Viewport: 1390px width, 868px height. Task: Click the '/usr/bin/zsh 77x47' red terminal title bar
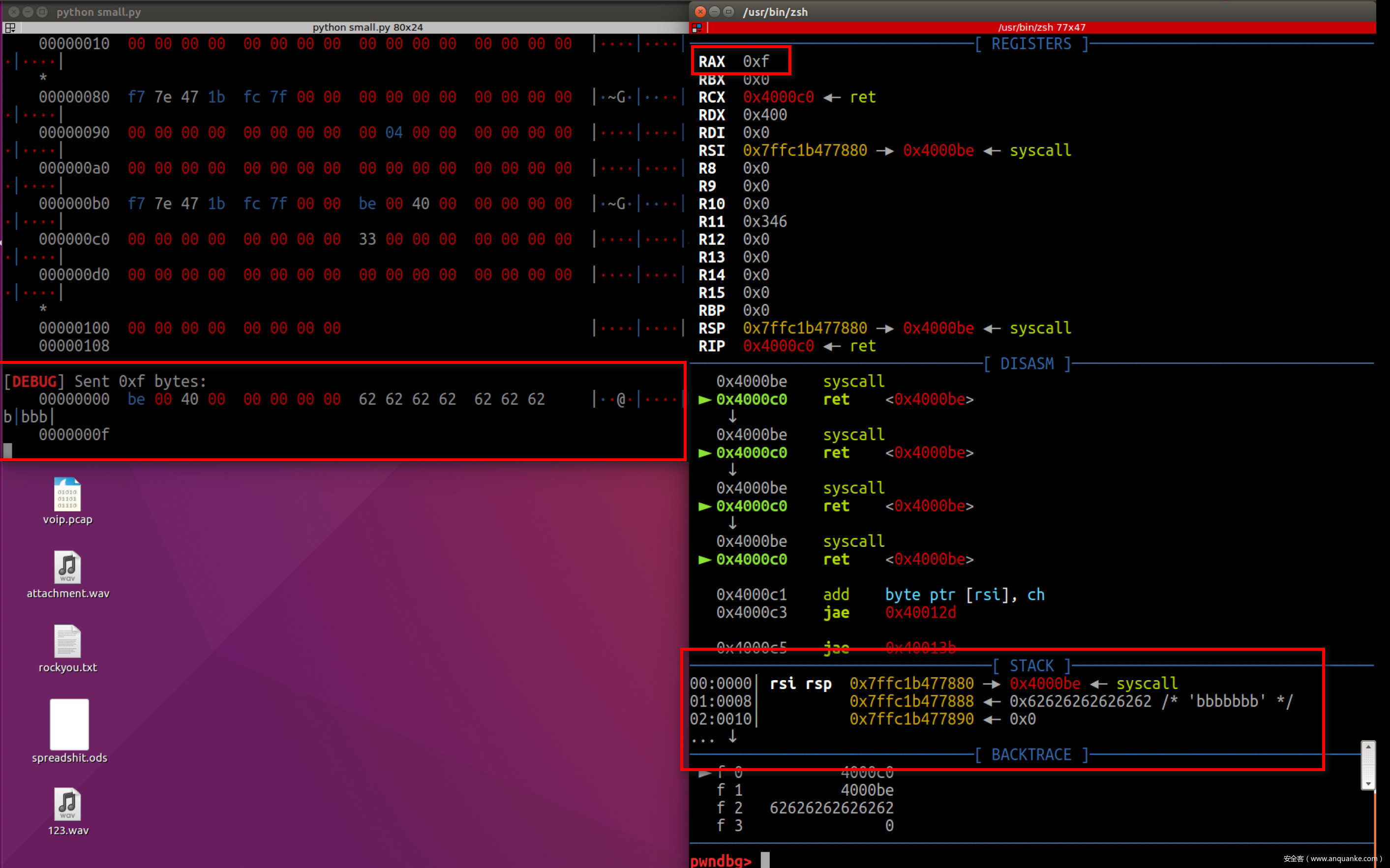pyautogui.click(x=1041, y=27)
